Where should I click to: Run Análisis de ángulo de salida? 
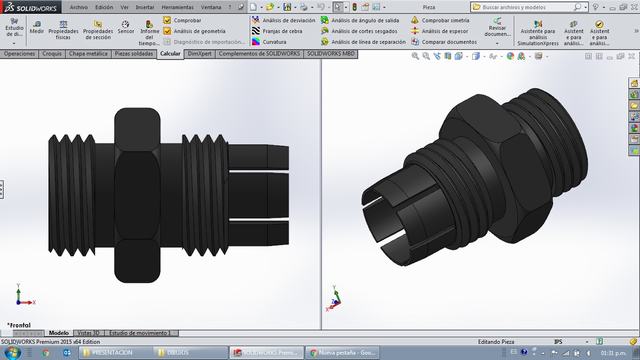pos(360,20)
